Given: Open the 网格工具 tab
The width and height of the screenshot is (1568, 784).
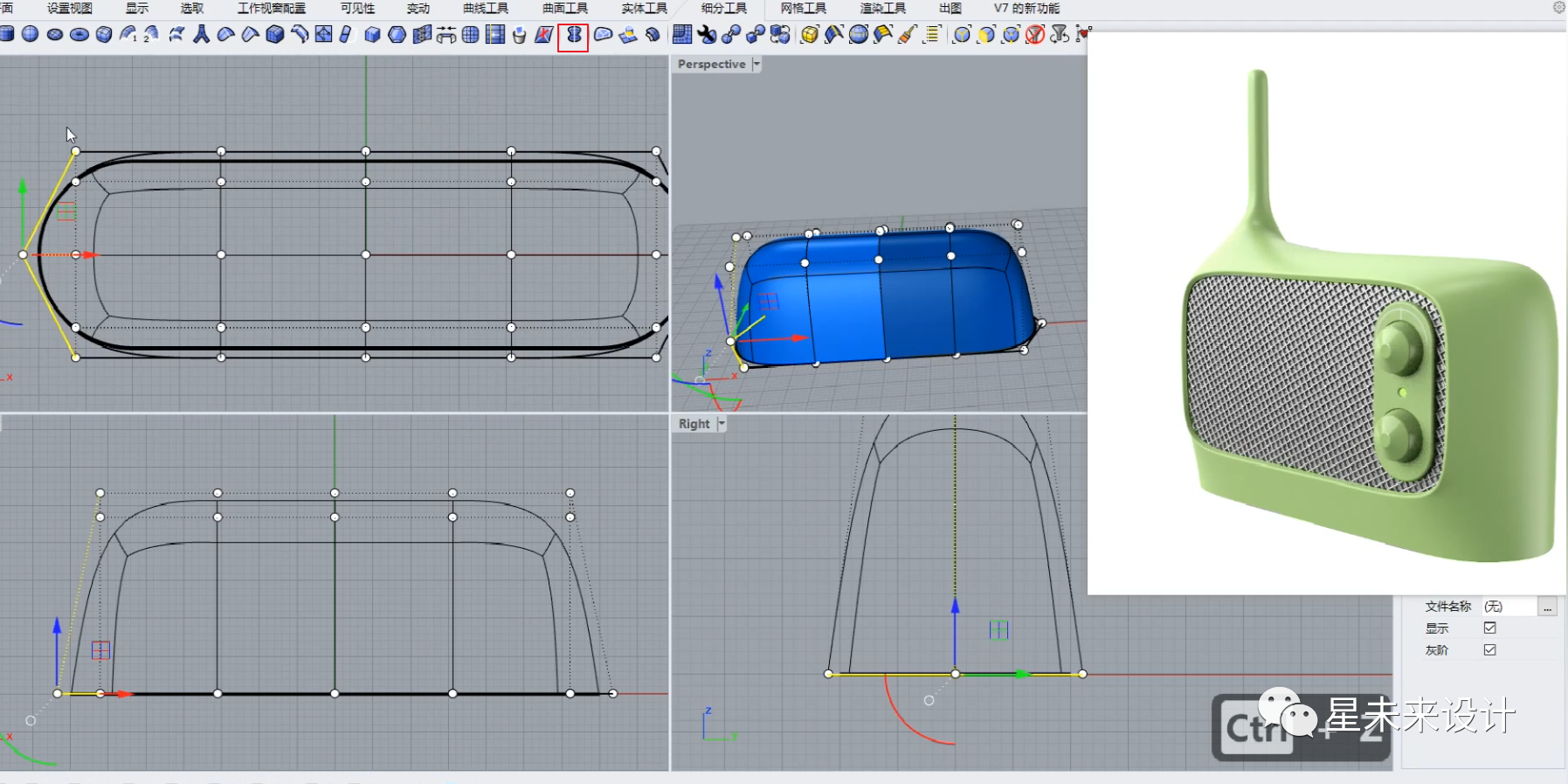Looking at the screenshot, I should tap(804, 8).
